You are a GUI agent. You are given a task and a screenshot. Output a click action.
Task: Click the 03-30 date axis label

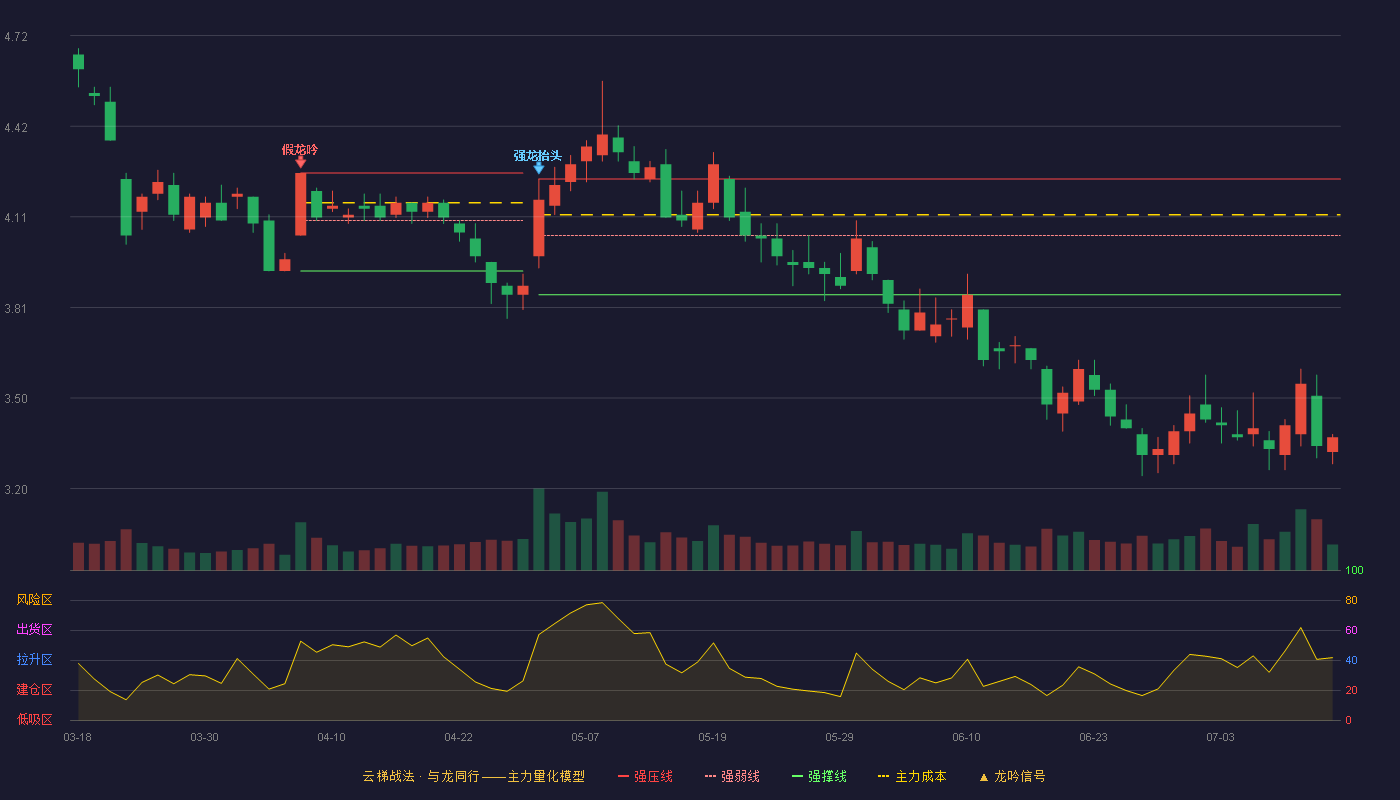tap(204, 737)
